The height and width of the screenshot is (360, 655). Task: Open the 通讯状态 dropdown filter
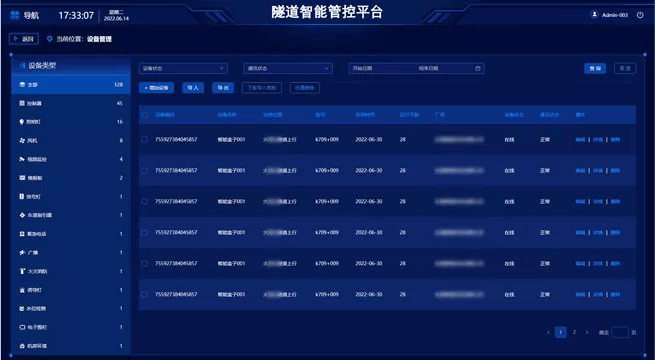point(288,68)
